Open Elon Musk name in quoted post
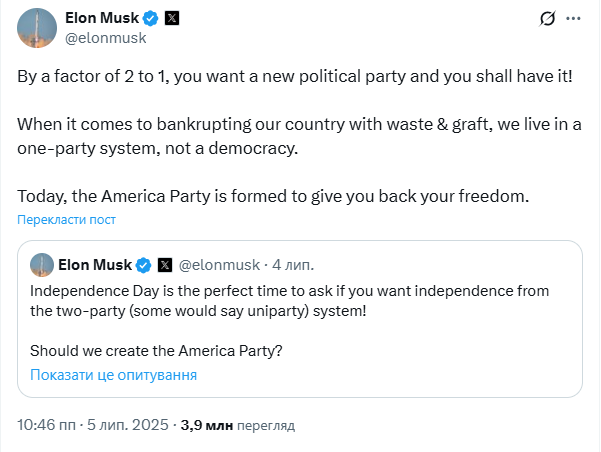Viewport: 601px width, 452px height. (96, 265)
